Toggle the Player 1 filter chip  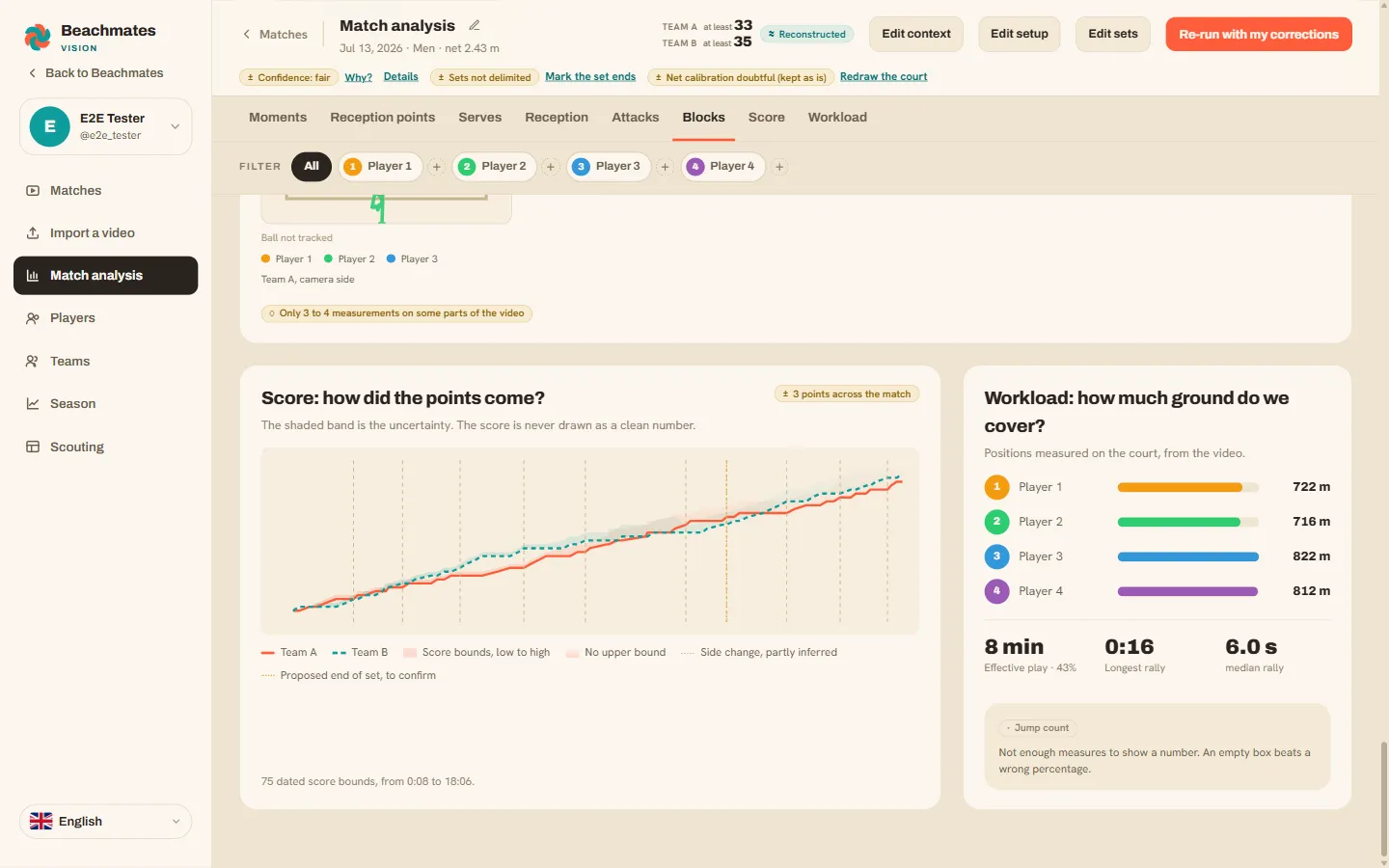(380, 167)
